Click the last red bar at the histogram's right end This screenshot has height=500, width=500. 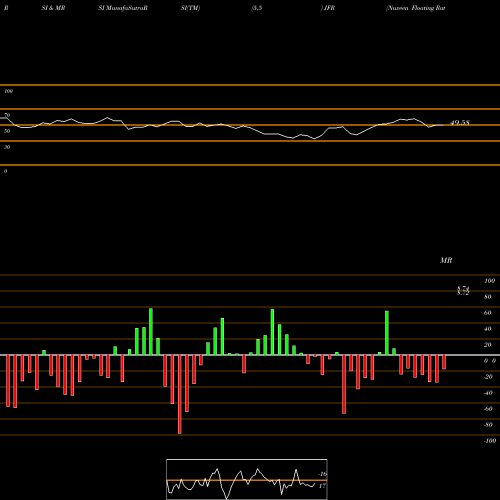[444, 362]
